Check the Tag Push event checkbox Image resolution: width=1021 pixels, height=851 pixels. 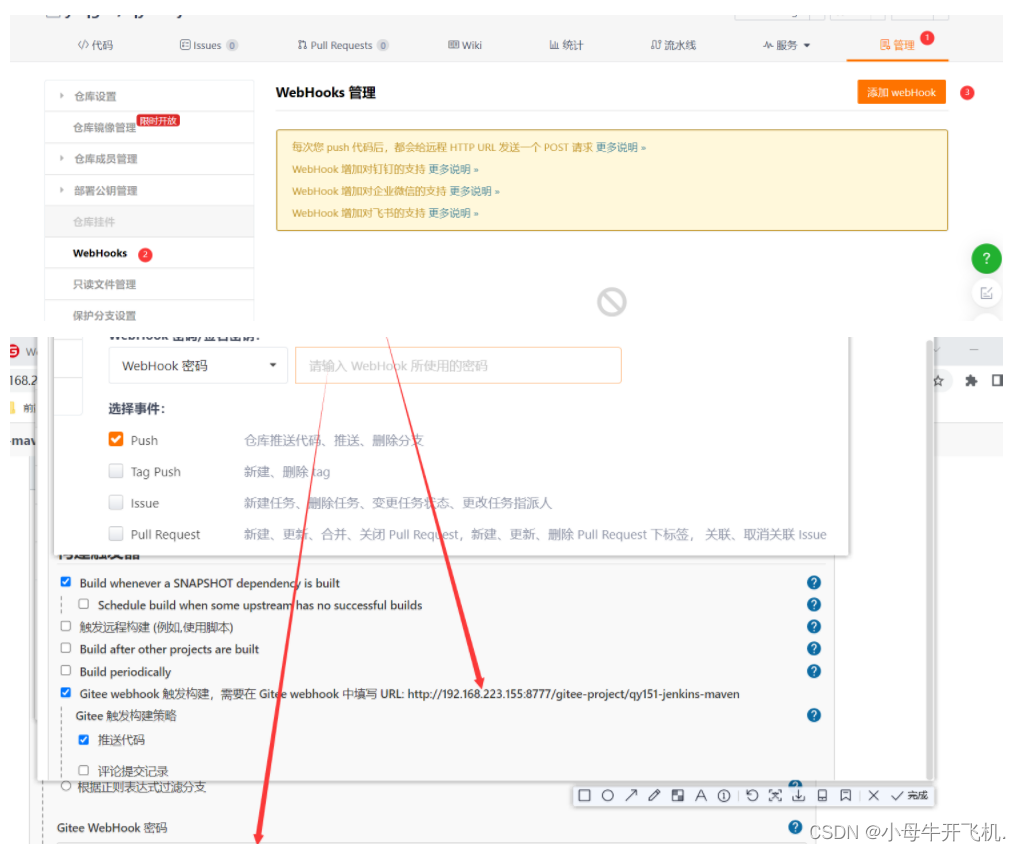(x=116, y=471)
